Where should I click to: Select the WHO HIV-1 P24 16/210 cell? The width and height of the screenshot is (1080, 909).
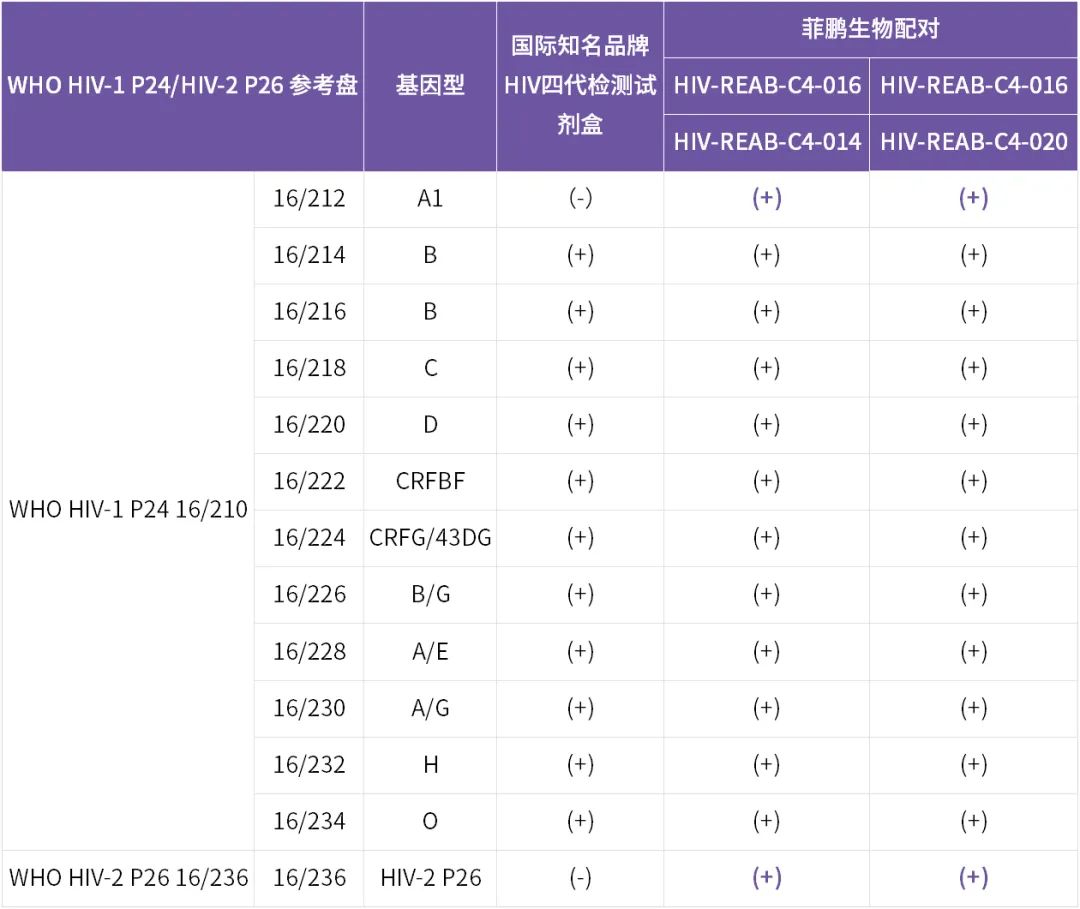point(128,509)
